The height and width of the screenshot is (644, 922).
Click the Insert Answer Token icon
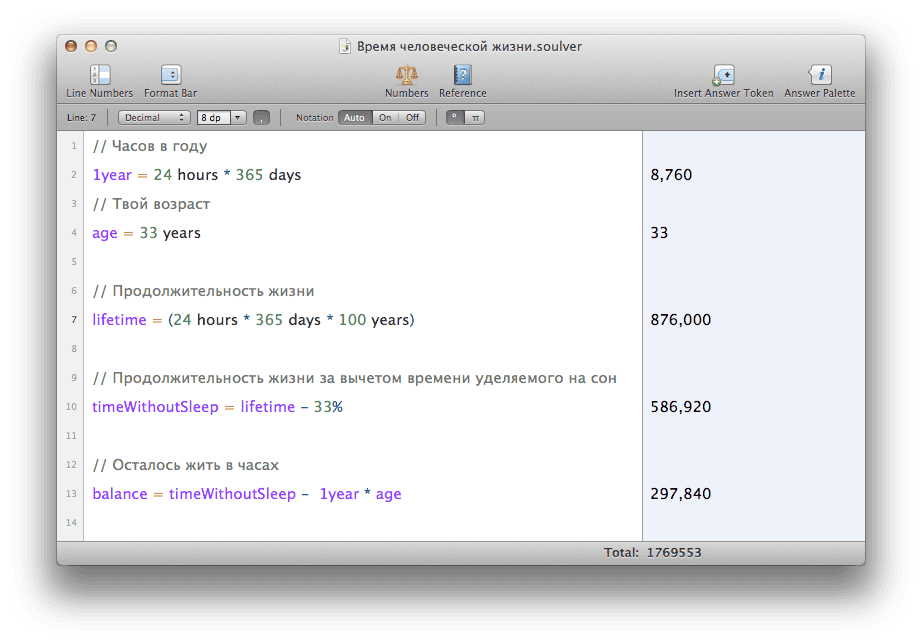point(723,75)
